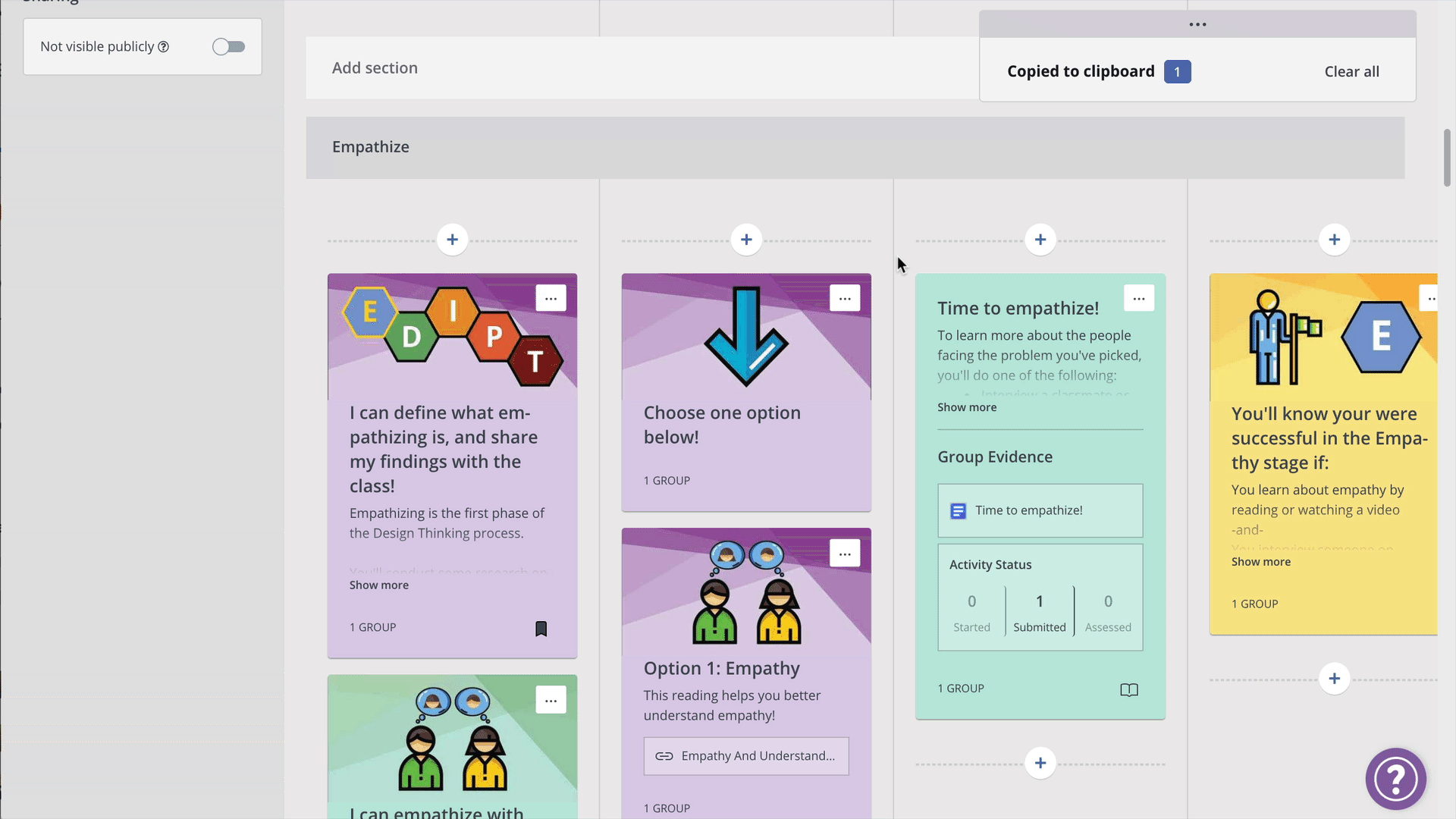
Task: Open options menu on the yellow You'll know card
Action: (1429, 298)
